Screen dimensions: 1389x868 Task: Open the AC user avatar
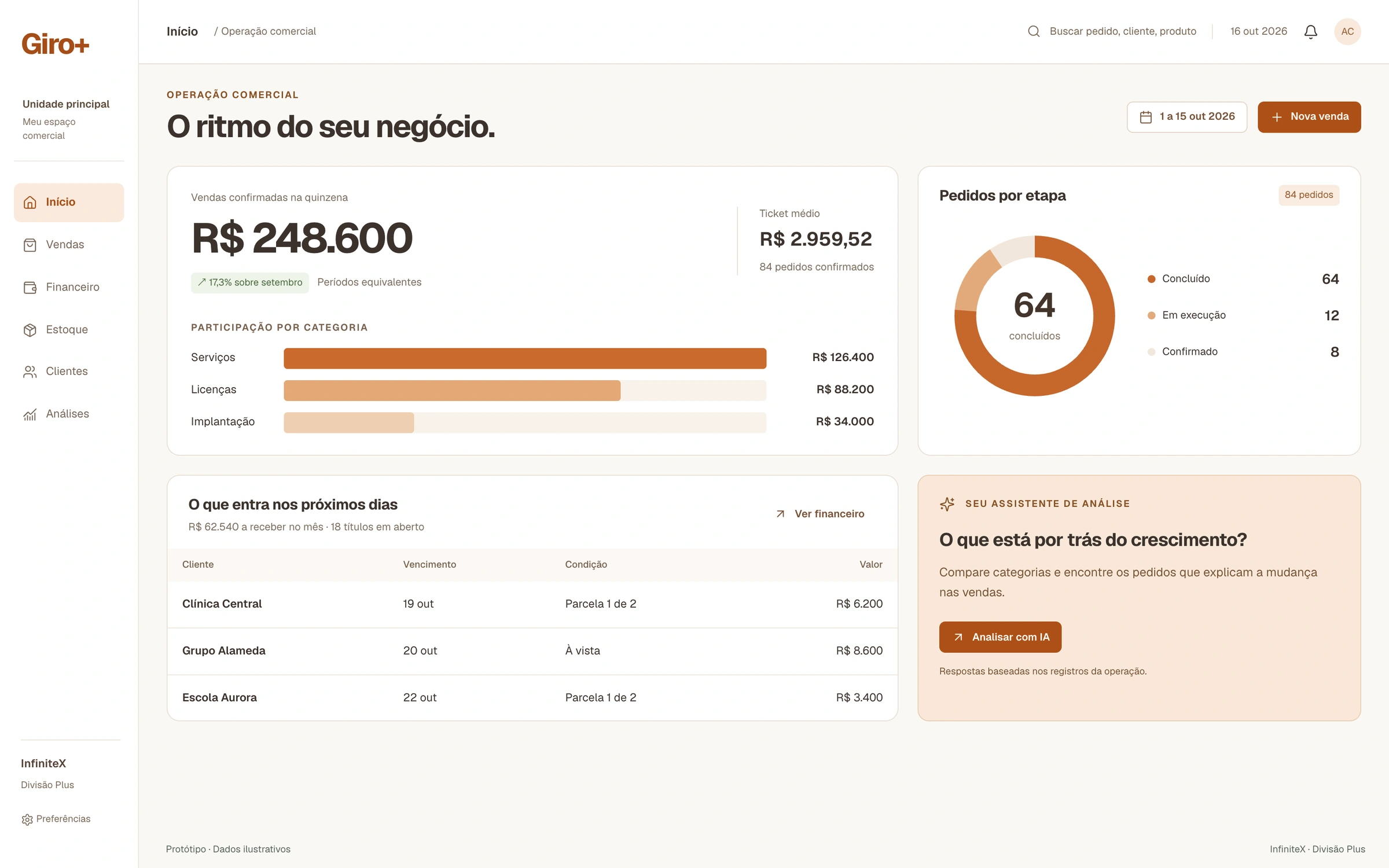tap(1347, 31)
